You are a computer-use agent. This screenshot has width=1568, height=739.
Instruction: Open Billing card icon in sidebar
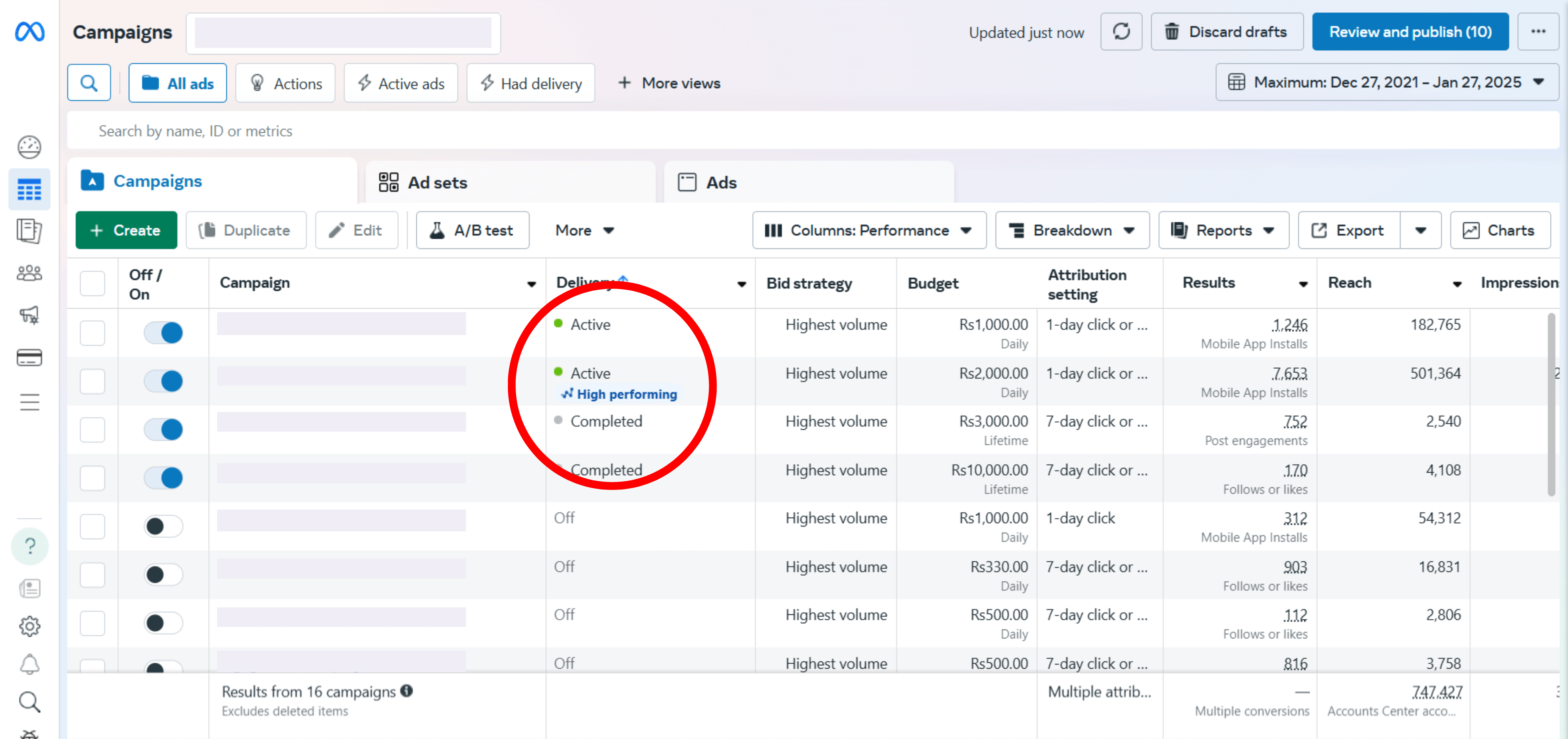click(29, 357)
